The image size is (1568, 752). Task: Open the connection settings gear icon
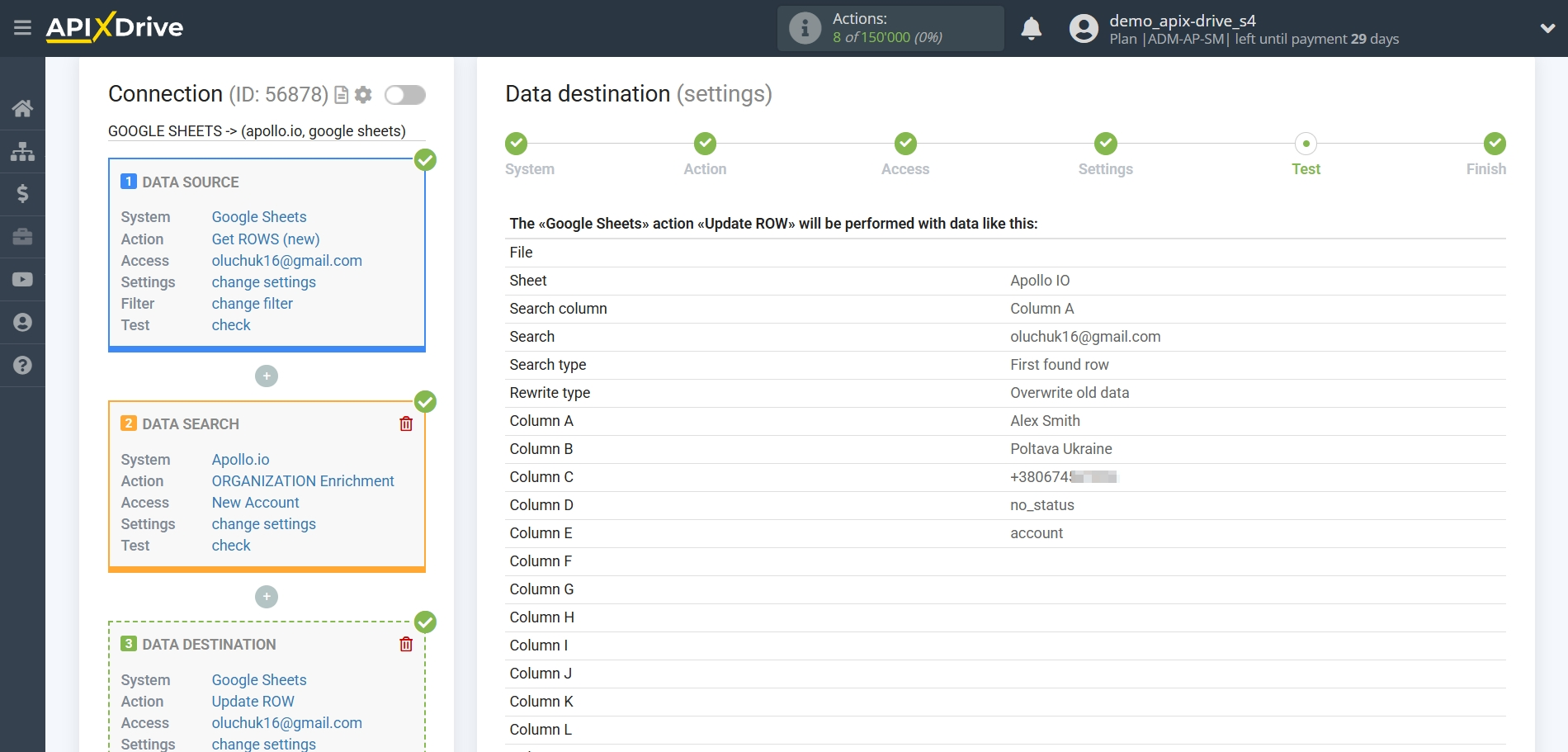pyautogui.click(x=362, y=95)
